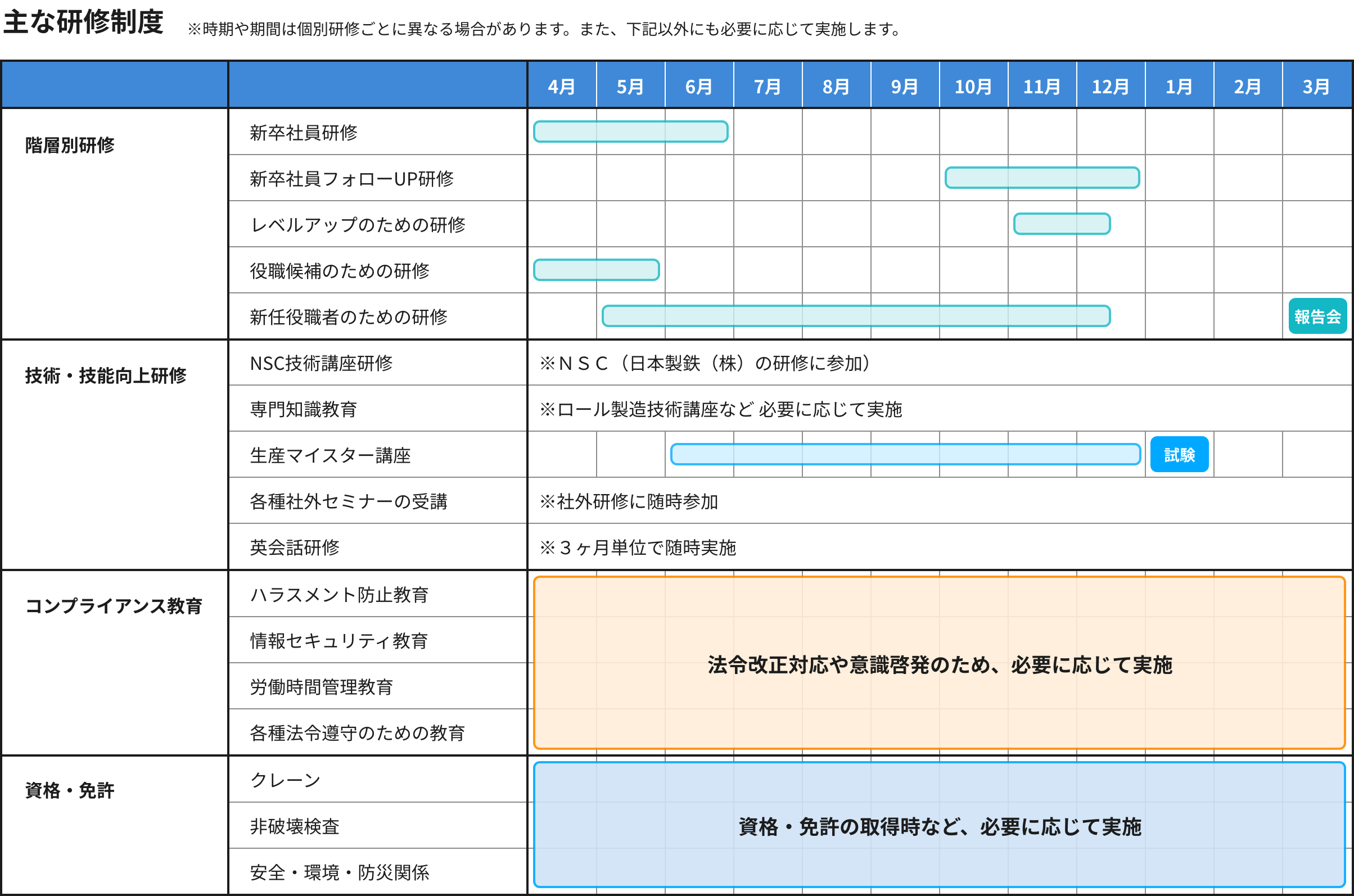Click the 新卒社員フォローUP研修 row label

click(352, 178)
